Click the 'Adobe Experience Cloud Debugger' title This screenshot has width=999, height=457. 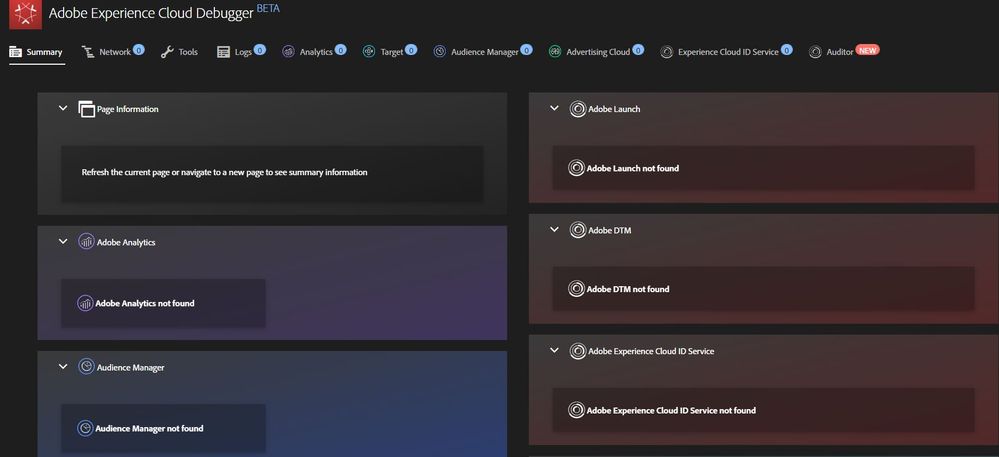point(151,13)
